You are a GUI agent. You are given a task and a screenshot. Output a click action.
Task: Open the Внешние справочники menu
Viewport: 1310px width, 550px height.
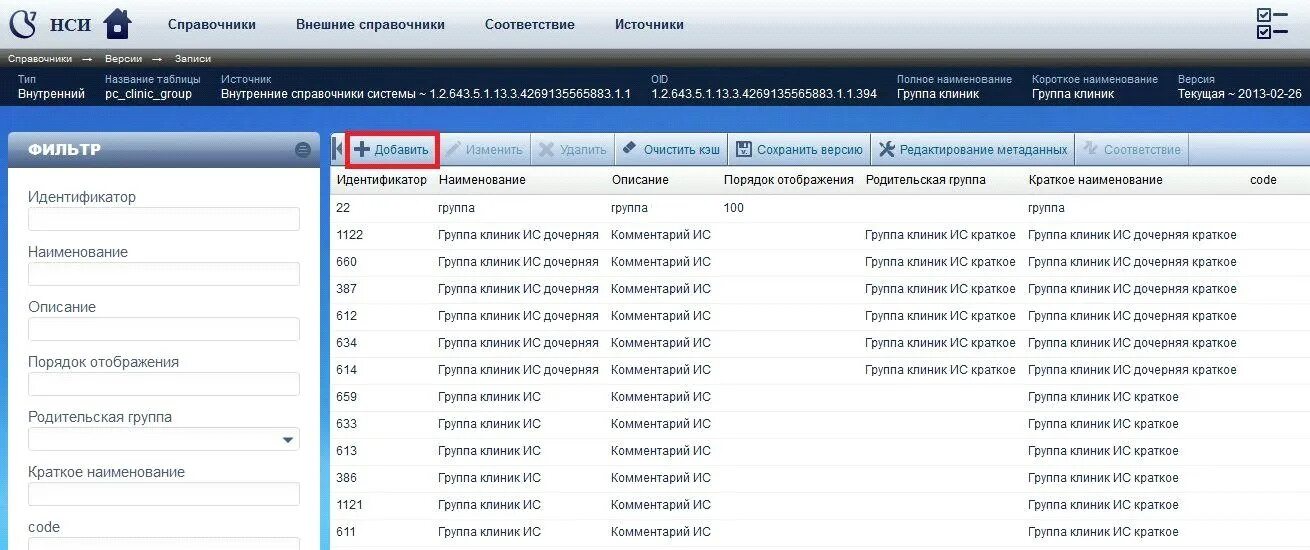pyautogui.click(x=370, y=24)
